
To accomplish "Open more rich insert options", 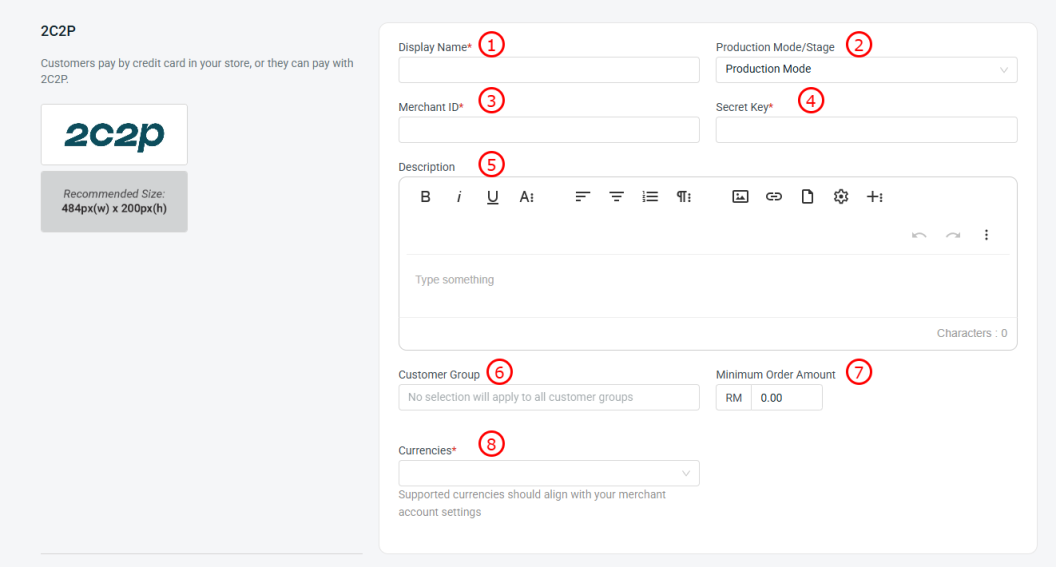I will coord(875,197).
